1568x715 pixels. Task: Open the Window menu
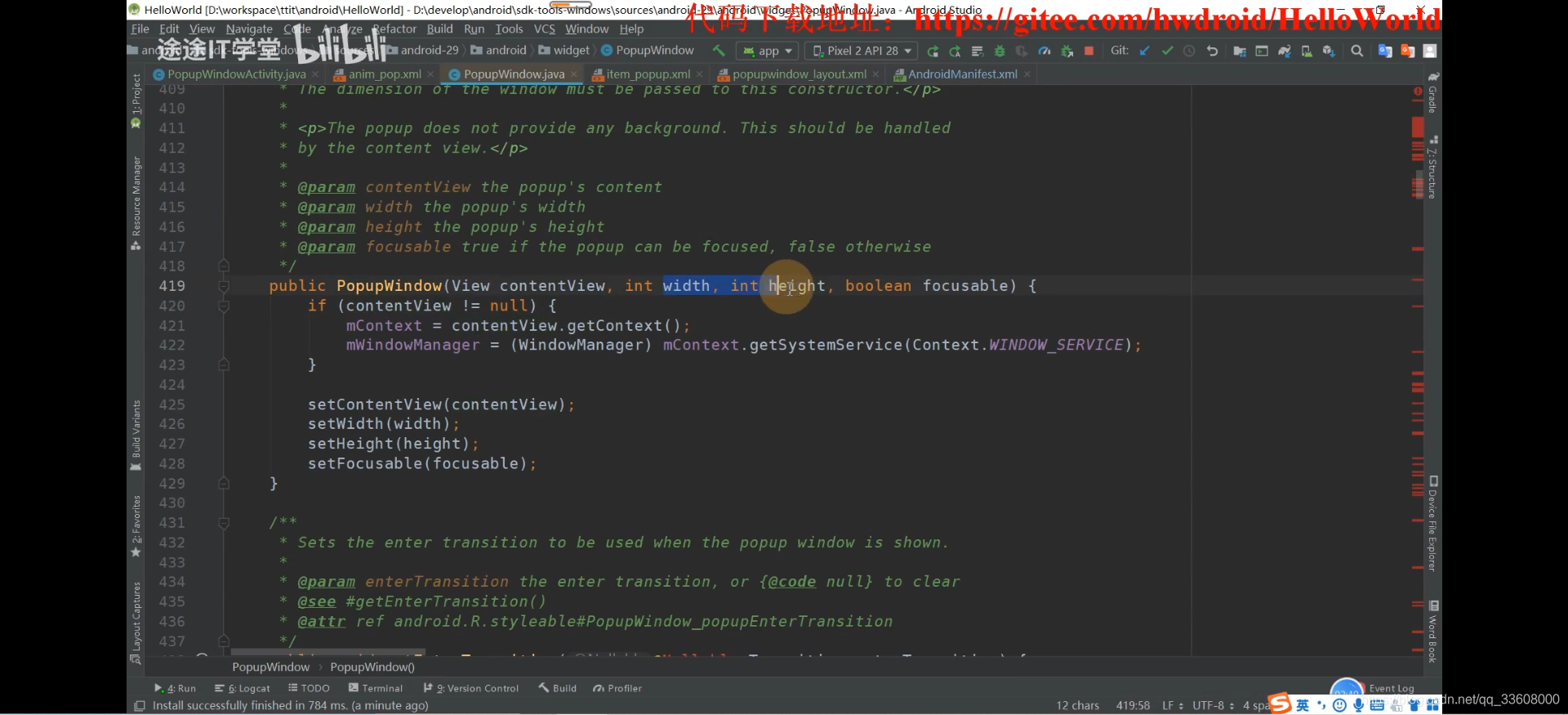point(586,29)
